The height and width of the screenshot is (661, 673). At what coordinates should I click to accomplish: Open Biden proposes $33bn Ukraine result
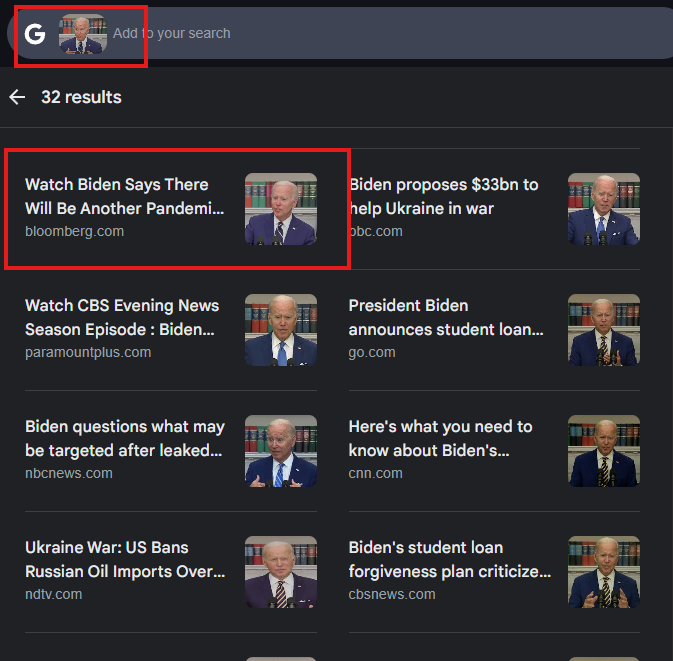494,209
